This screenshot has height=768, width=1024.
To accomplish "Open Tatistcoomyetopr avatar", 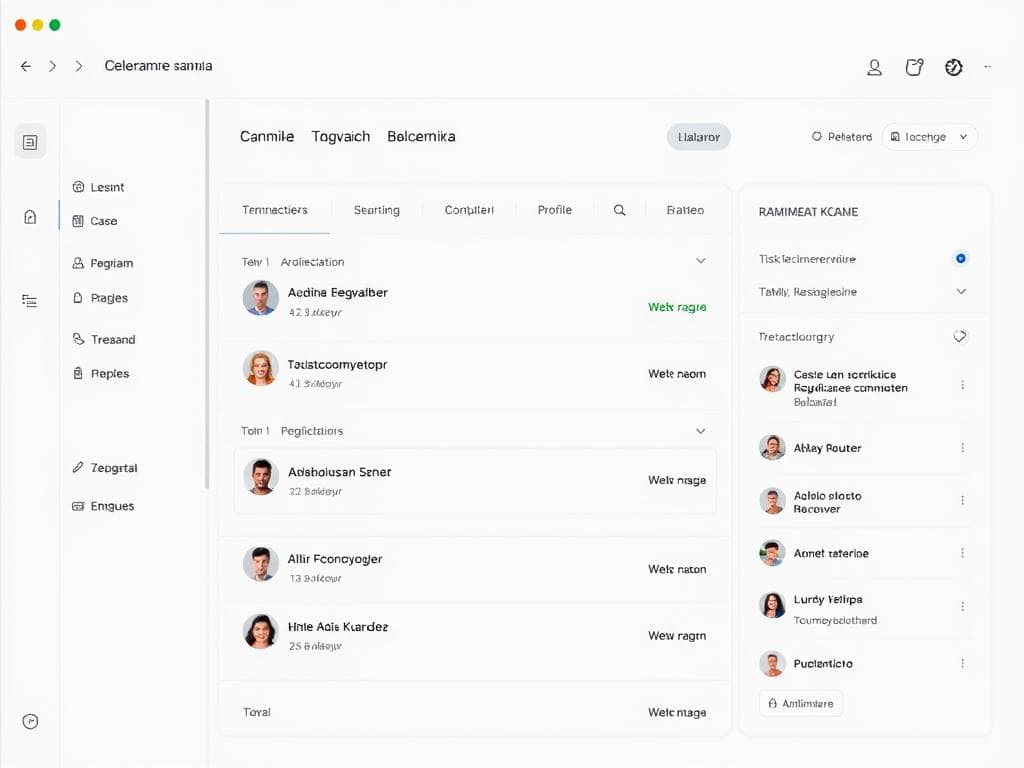I will point(261,368).
